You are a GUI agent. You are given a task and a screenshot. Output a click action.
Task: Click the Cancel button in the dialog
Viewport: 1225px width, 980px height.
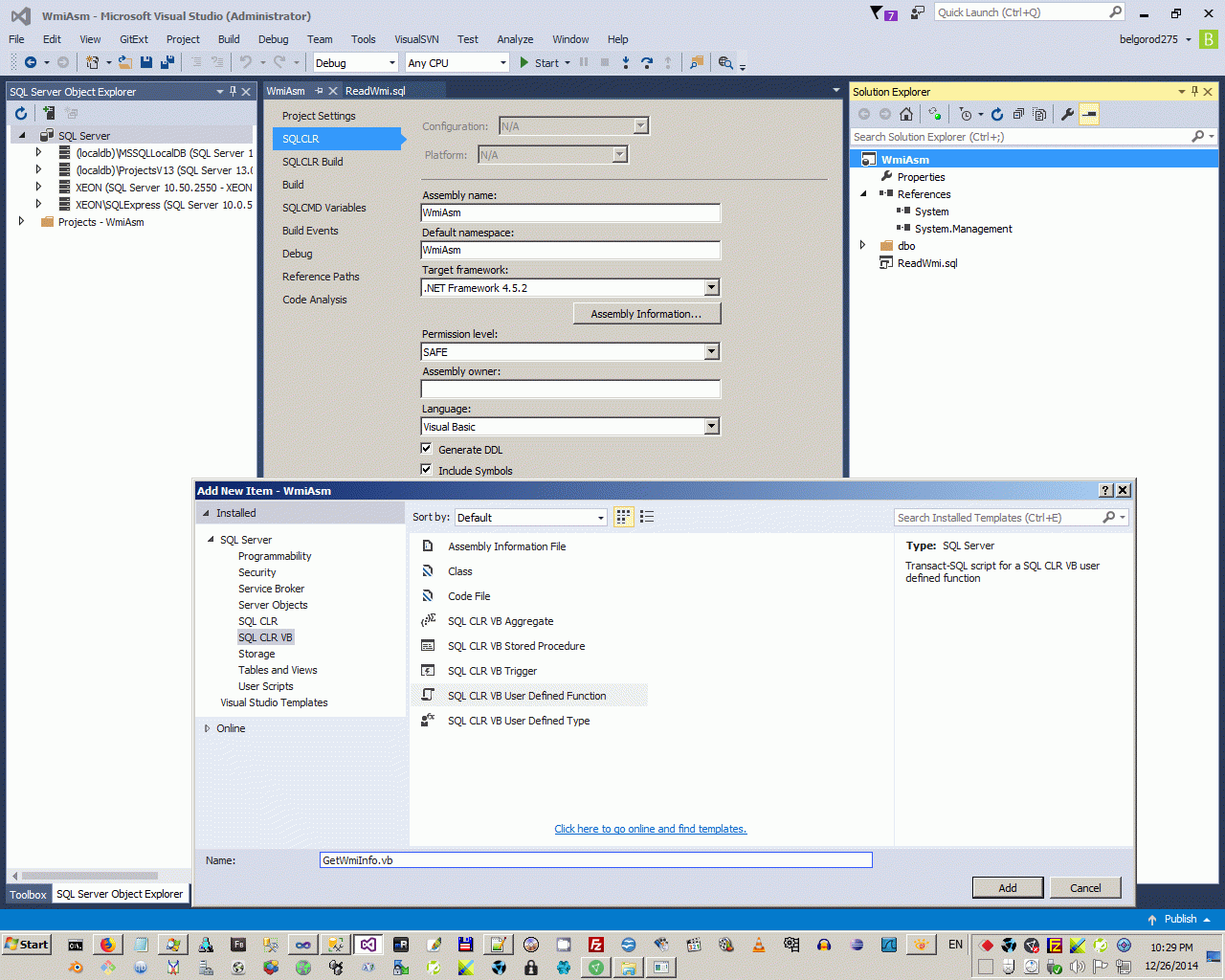(x=1085, y=888)
